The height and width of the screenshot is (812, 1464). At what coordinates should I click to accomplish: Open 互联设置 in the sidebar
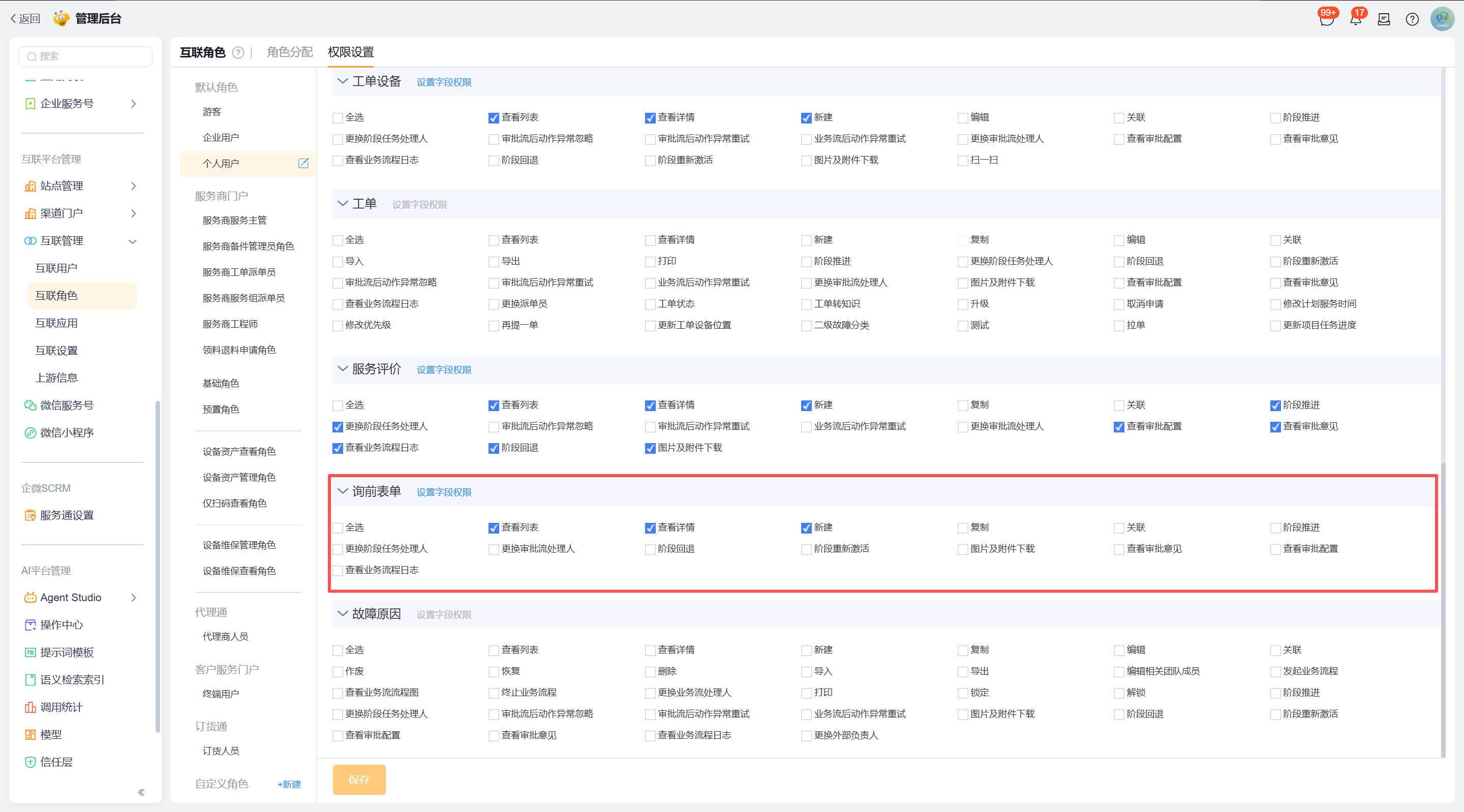(56, 351)
